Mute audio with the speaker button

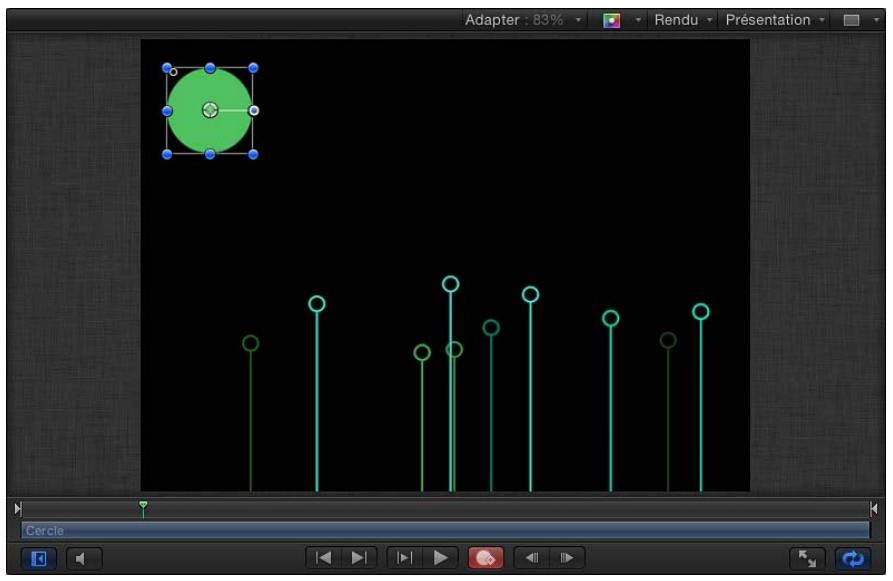(x=84, y=558)
